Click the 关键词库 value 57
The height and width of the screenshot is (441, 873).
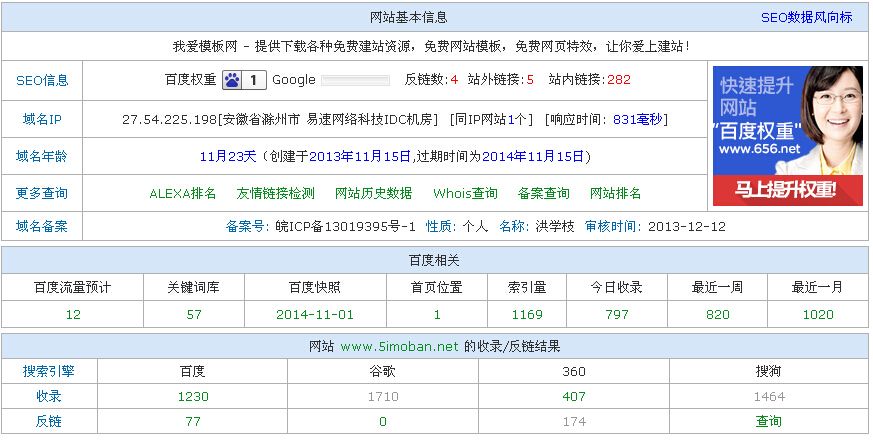194,315
